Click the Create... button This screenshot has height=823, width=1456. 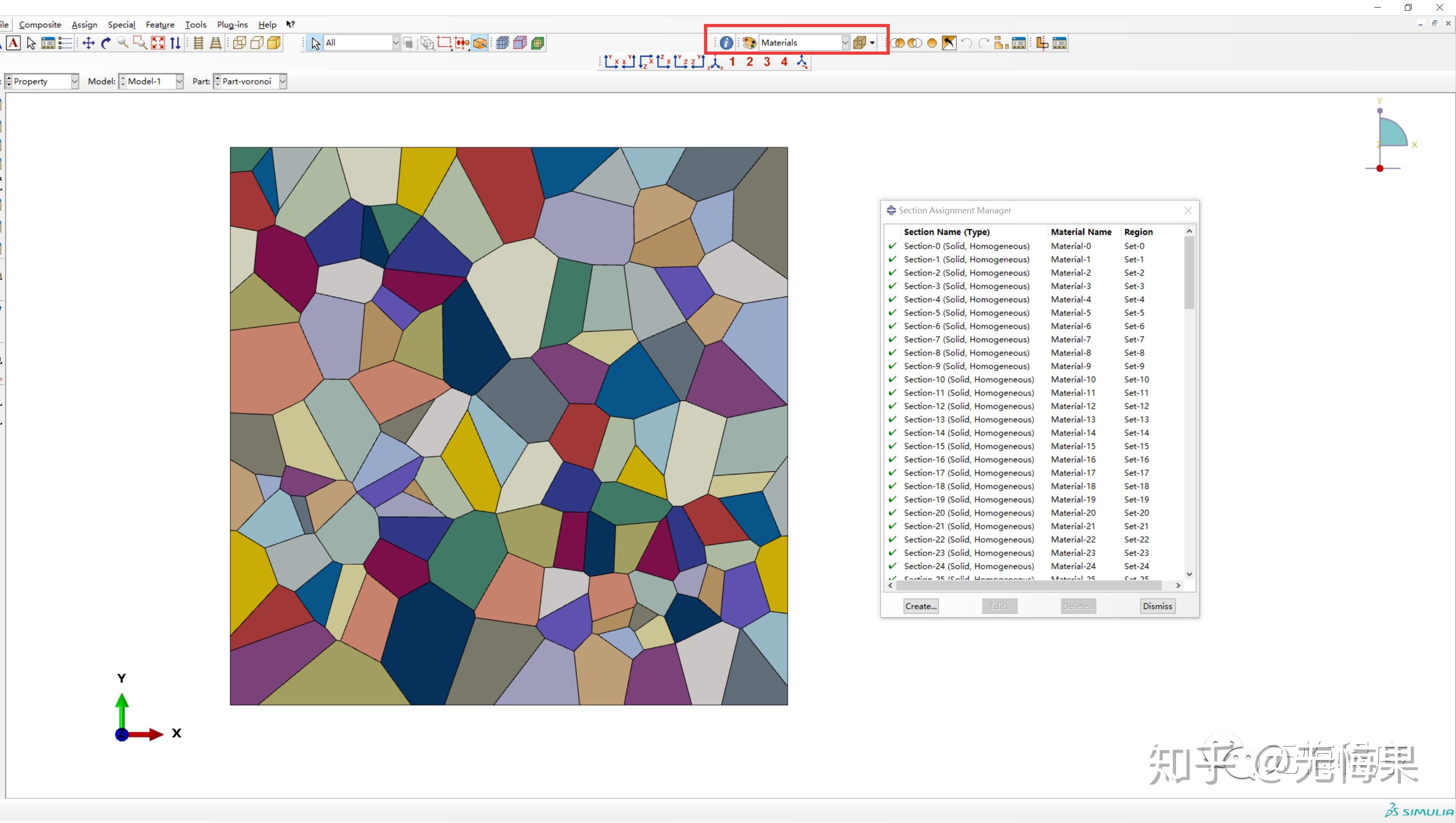tap(921, 606)
